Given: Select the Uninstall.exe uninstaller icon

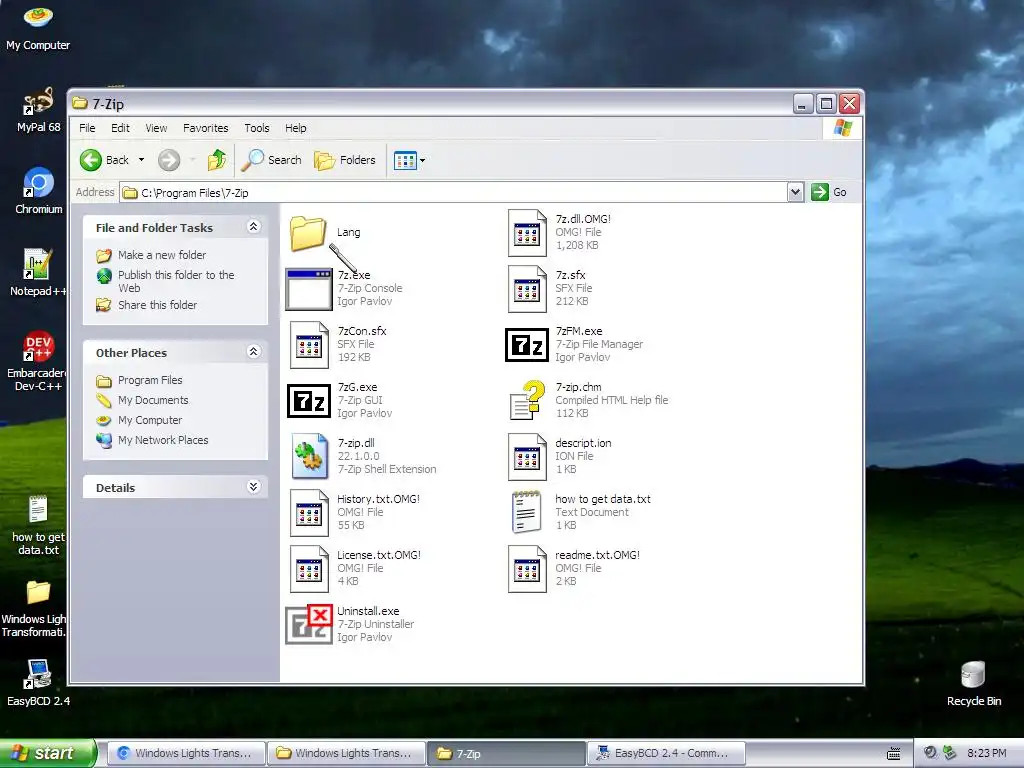Looking at the screenshot, I should tap(309, 624).
